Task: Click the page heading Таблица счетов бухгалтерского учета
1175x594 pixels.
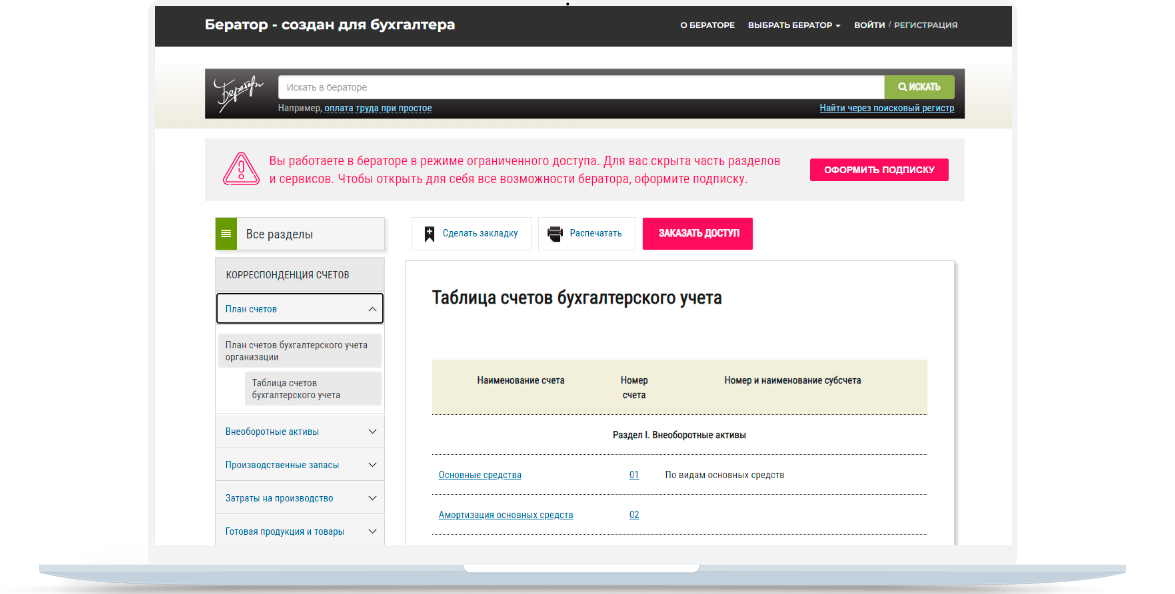Action: tap(577, 298)
